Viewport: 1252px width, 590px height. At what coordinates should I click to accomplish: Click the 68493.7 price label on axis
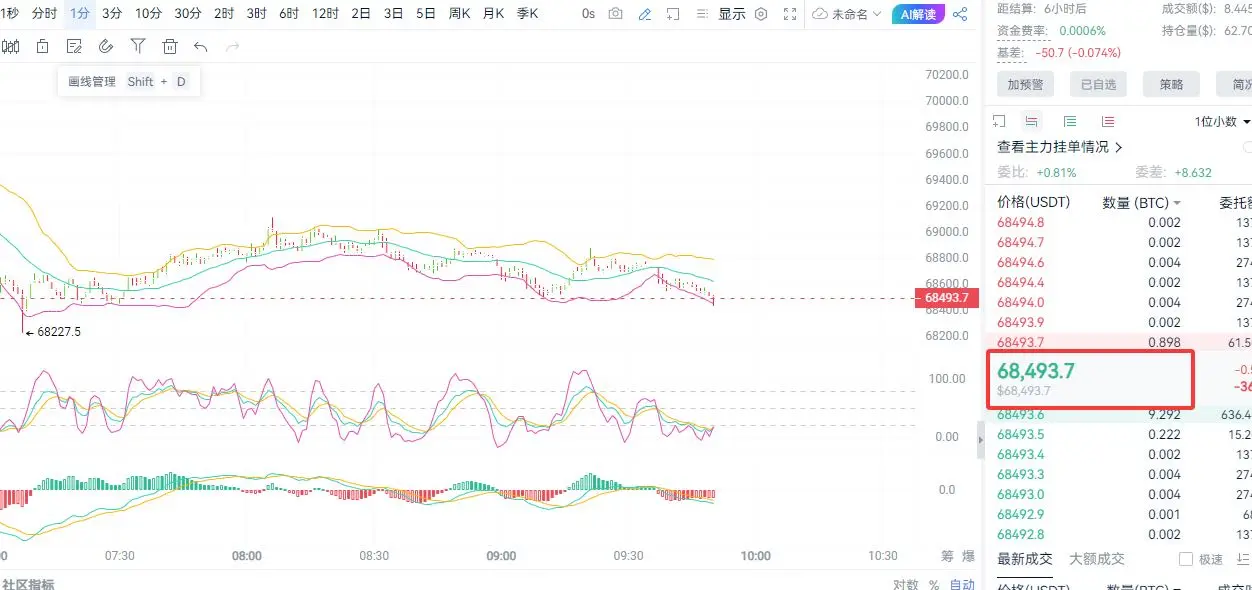(x=945, y=297)
